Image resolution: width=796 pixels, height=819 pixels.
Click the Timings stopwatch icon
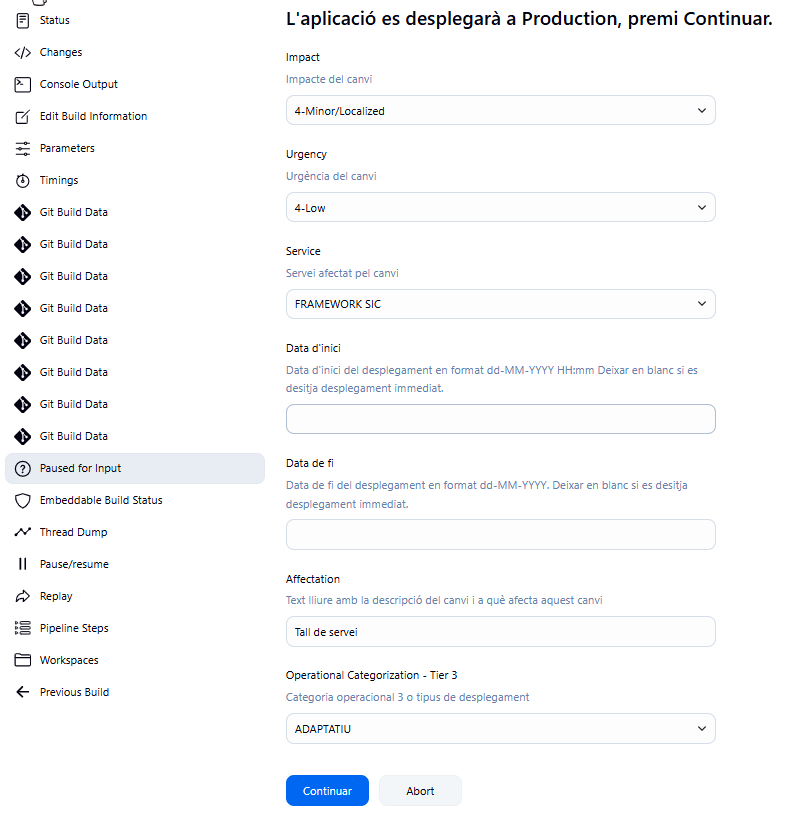[x=23, y=180]
